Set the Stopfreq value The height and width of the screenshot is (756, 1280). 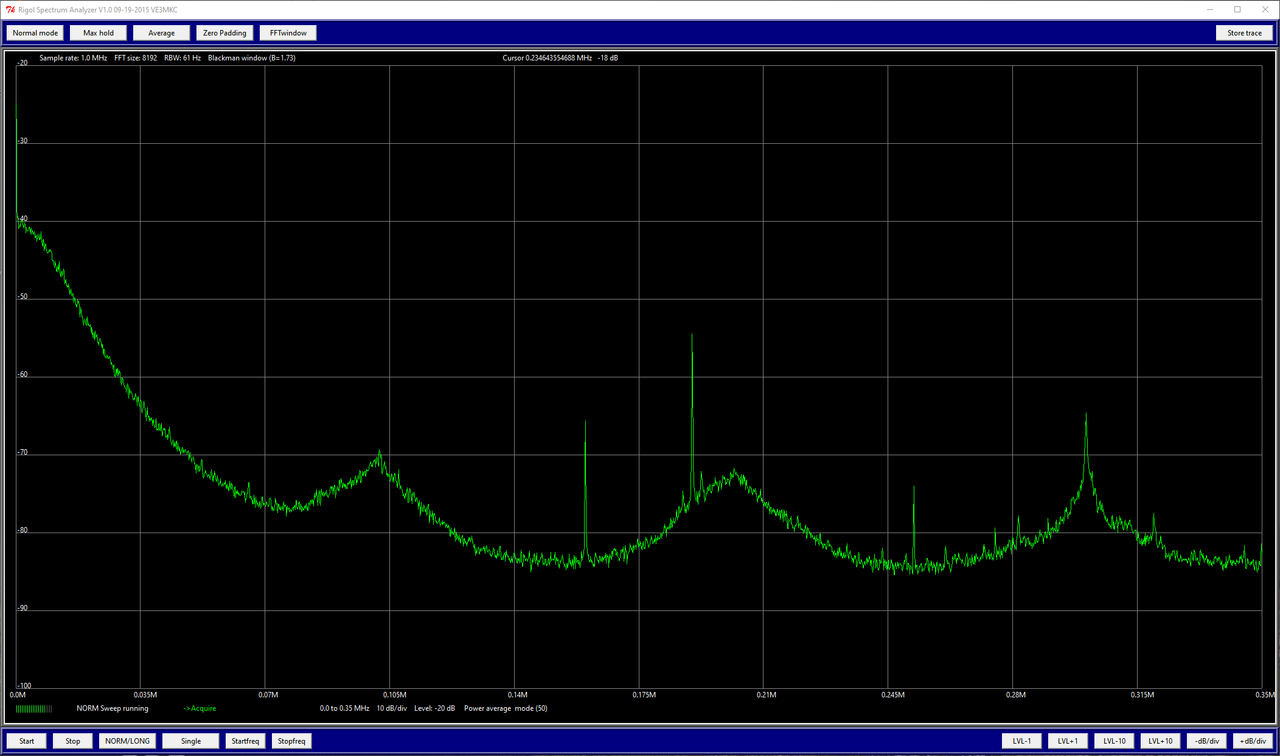pos(291,741)
